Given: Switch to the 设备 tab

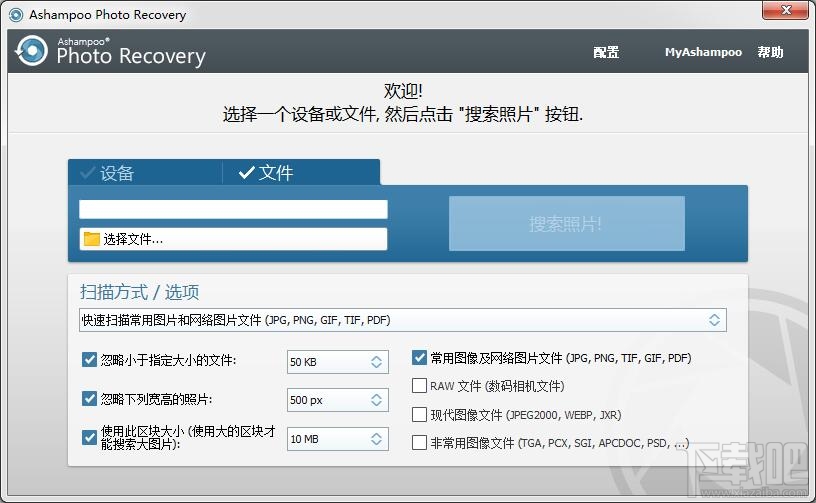Looking at the screenshot, I should (x=145, y=173).
